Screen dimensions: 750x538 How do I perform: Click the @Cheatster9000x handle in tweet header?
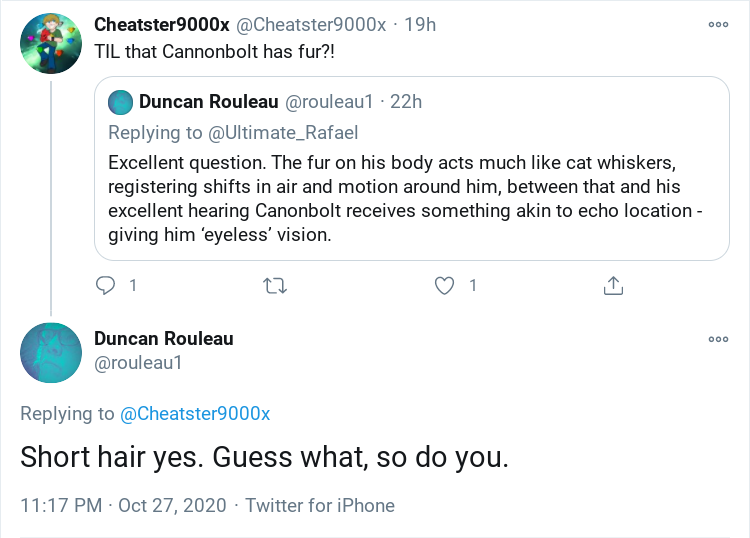coord(310,25)
